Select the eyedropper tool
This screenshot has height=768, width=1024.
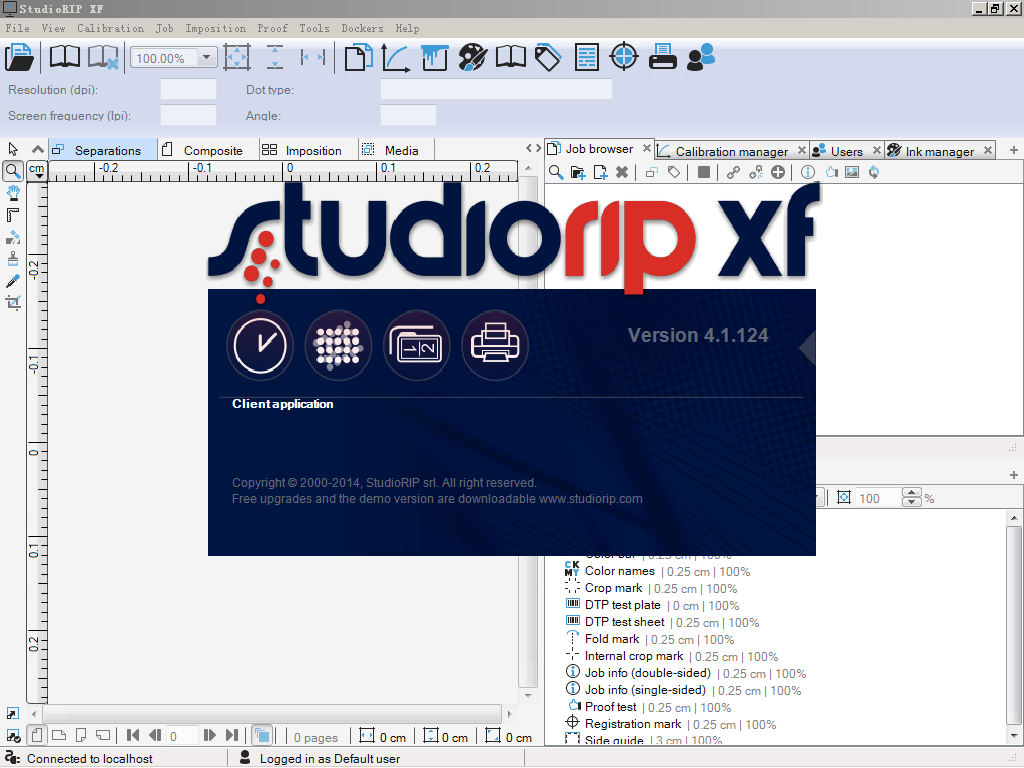point(13,281)
